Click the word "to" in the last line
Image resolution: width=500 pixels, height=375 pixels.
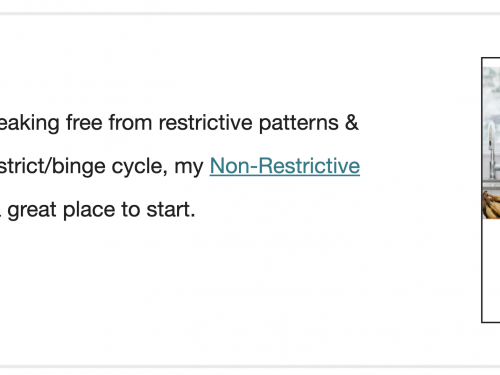point(130,209)
